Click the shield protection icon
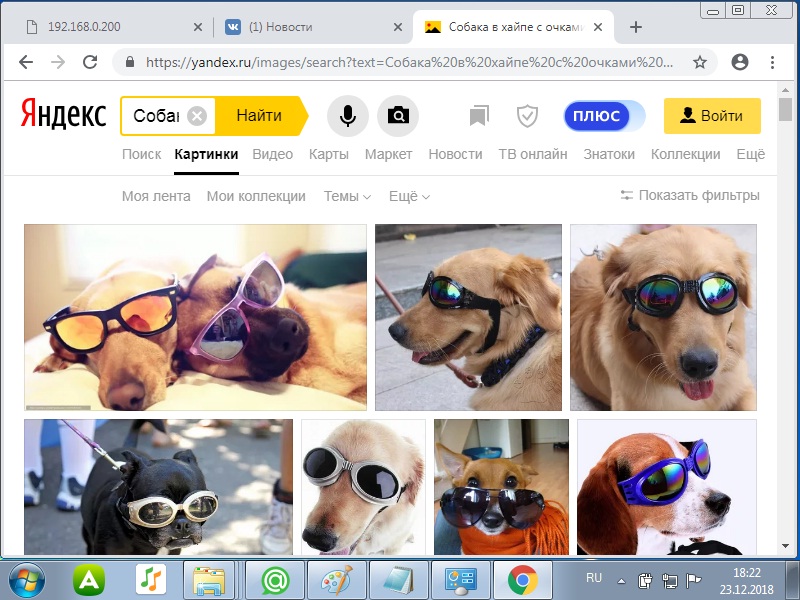Screen dimensions: 800x600 tap(527, 116)
